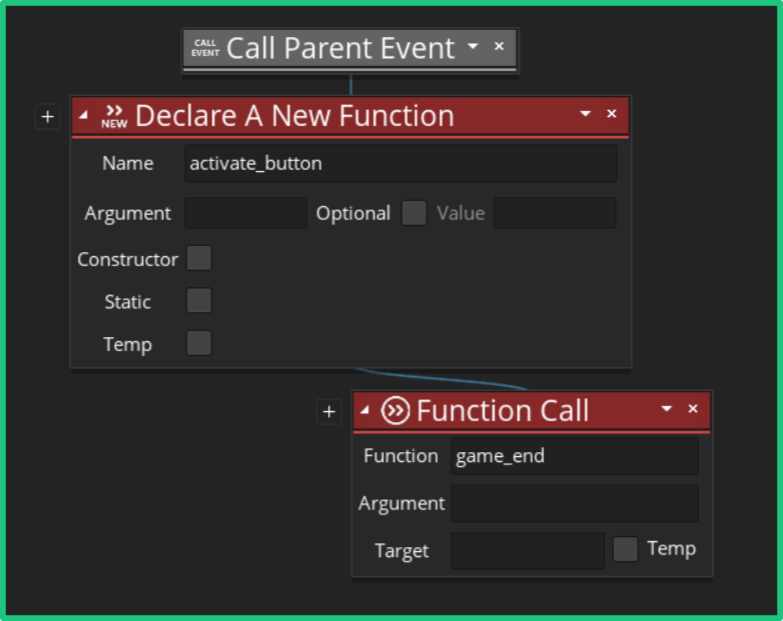The width and height of the screenshot is (783, 621).
Task: Click the Value input field
Action: (x=554, y=213)
